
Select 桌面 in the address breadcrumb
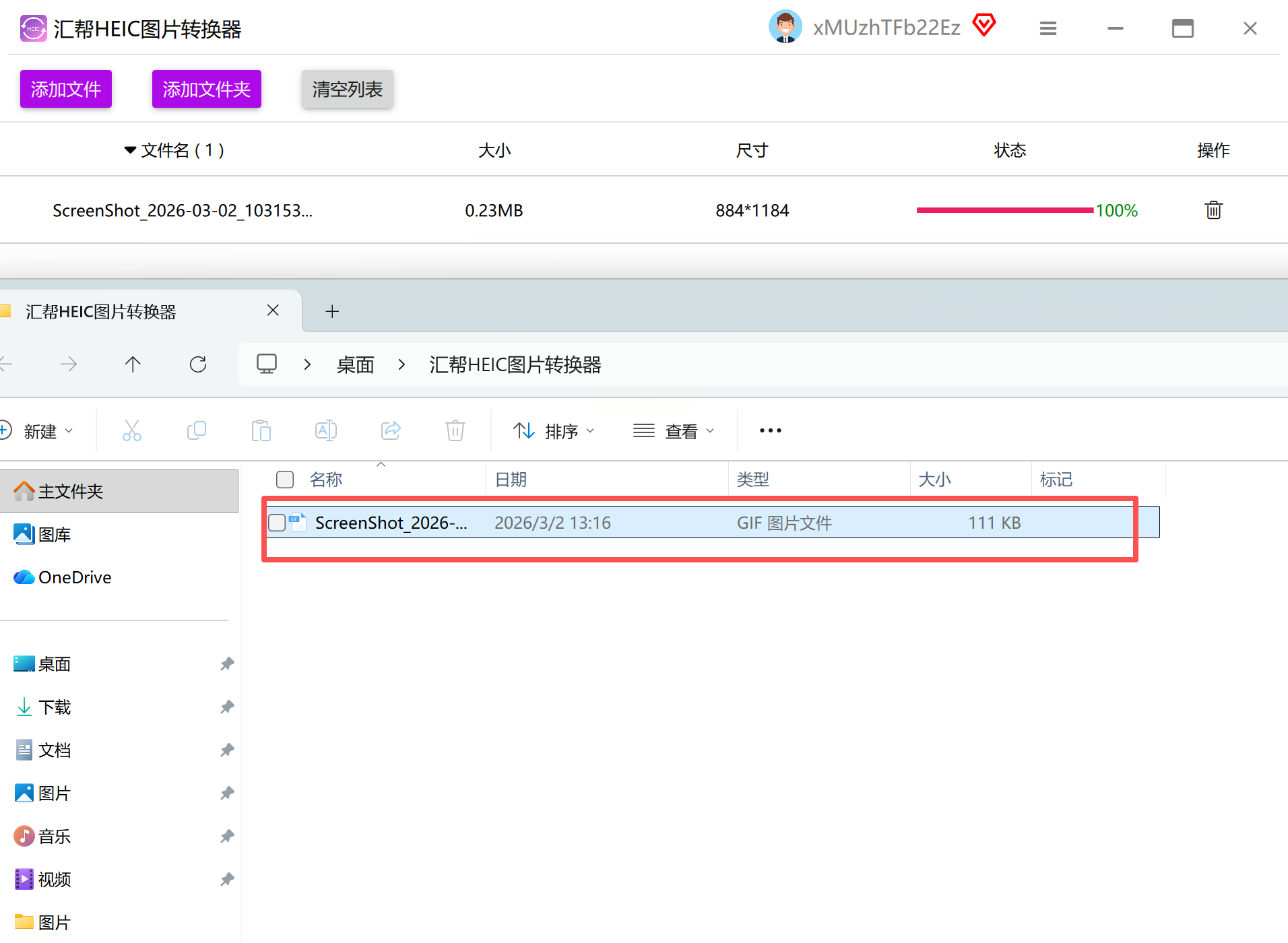[355, 365]
